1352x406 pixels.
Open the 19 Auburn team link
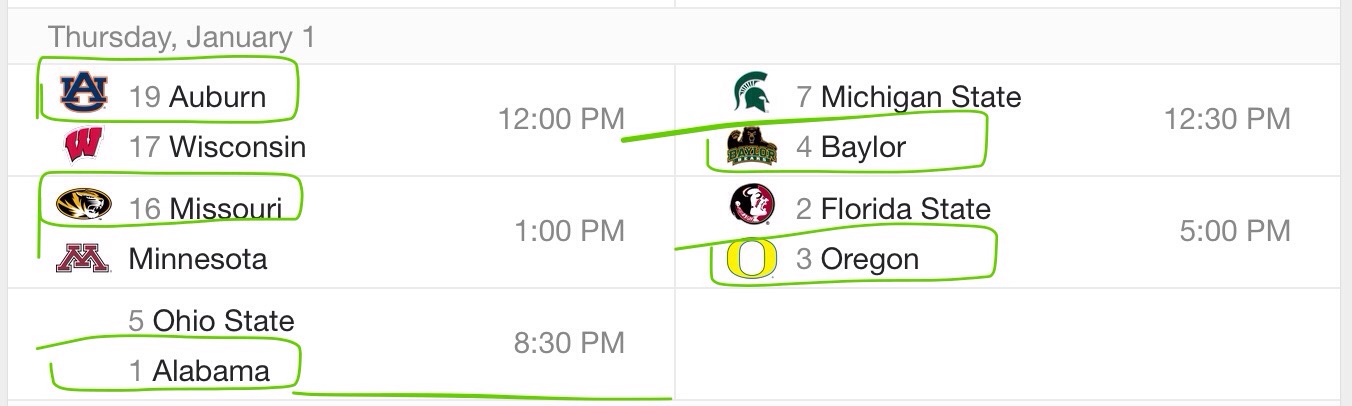coord(197,97)
